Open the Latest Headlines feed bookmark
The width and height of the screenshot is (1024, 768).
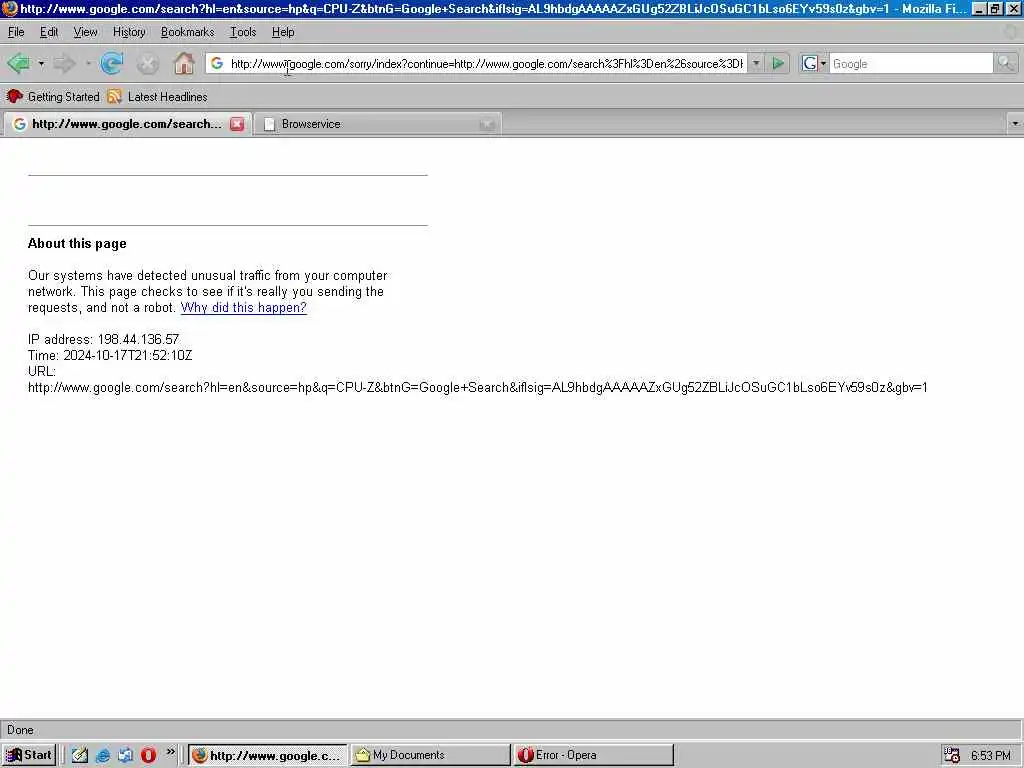click(157, 97)
